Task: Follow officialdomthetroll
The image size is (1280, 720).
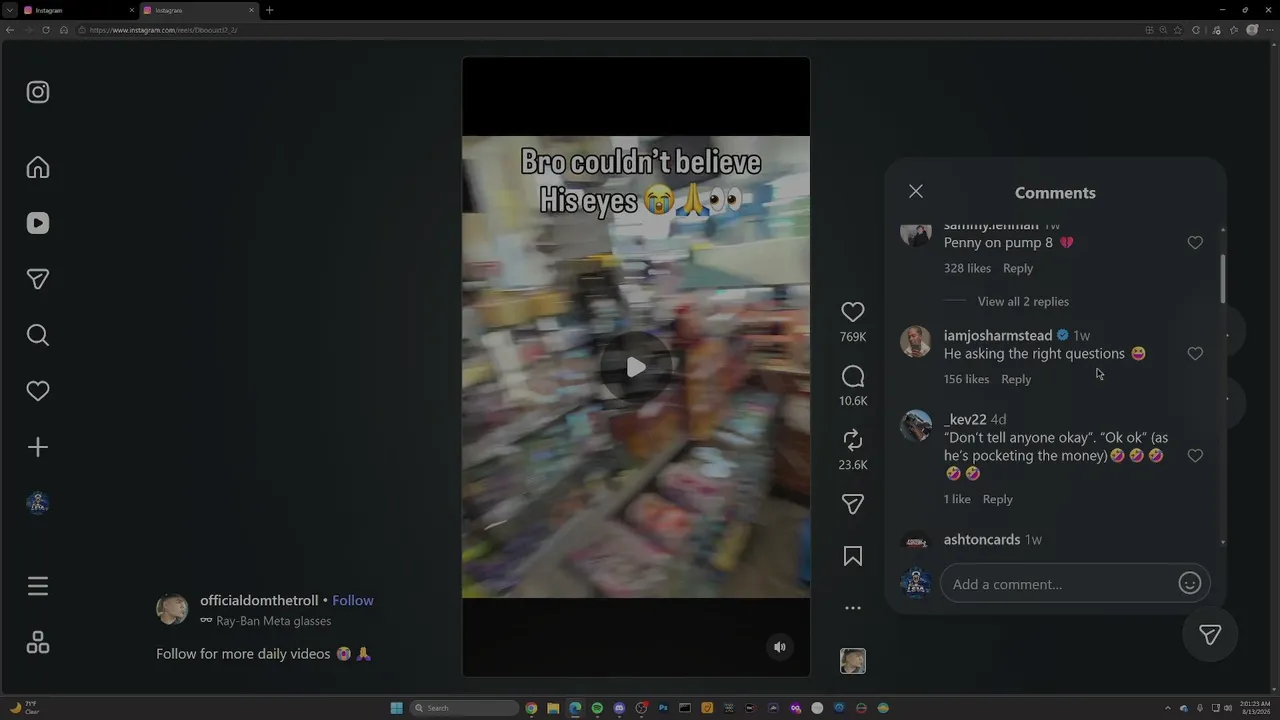Action: tap(353, 601)
